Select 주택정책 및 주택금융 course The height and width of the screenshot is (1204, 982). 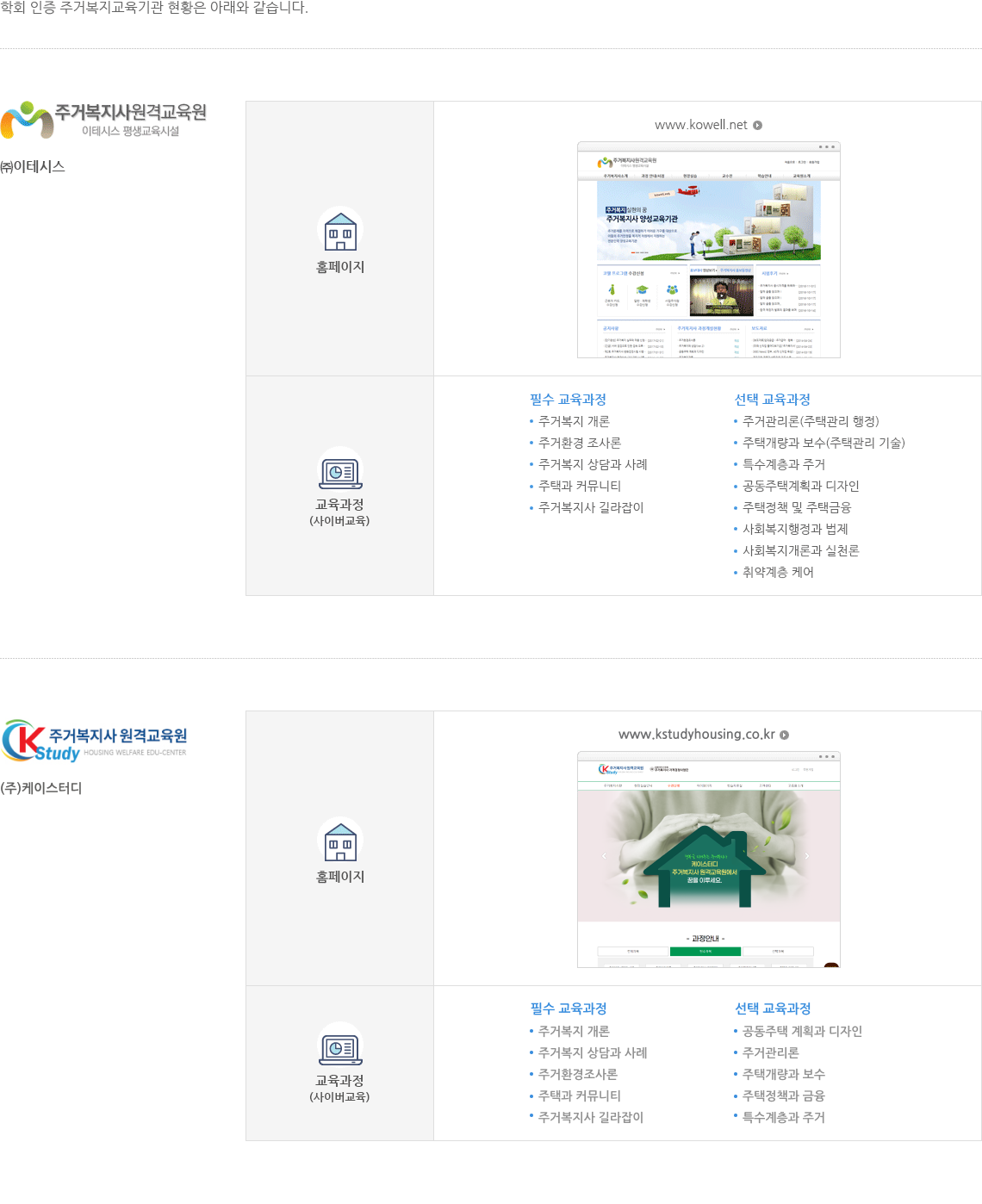tap(797, 507)
